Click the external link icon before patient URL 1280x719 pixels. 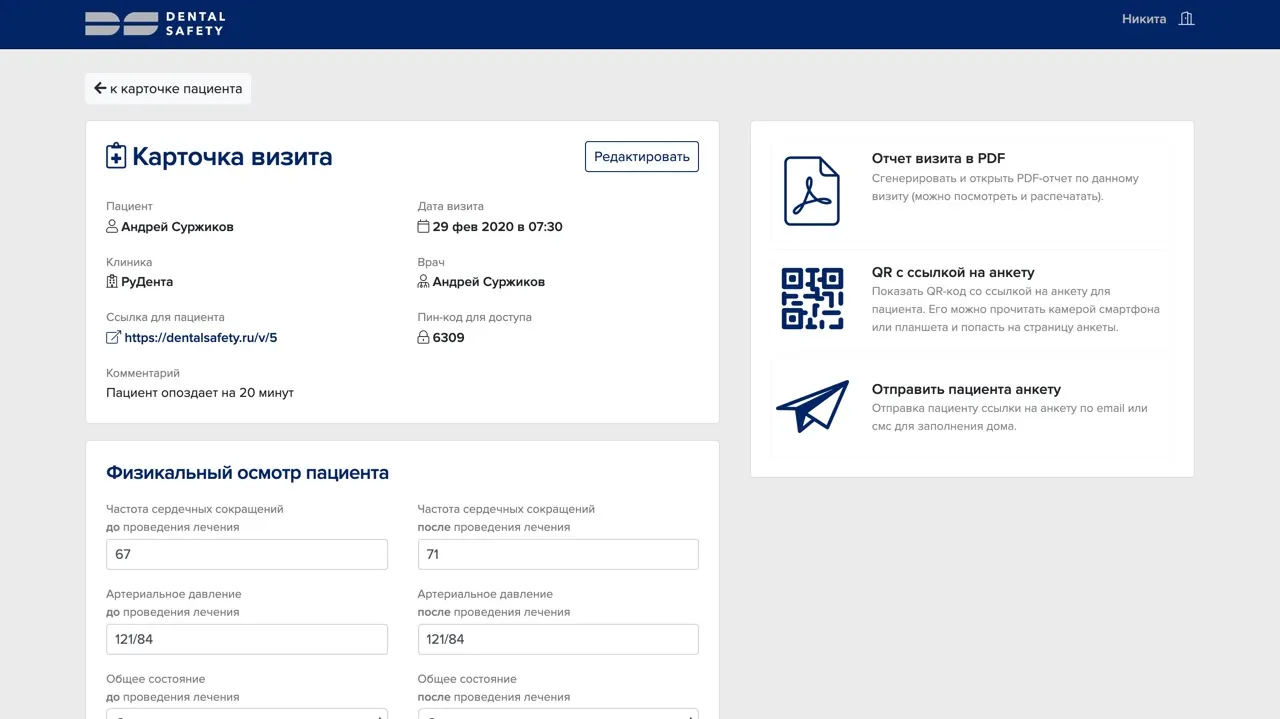coord(113,337)
